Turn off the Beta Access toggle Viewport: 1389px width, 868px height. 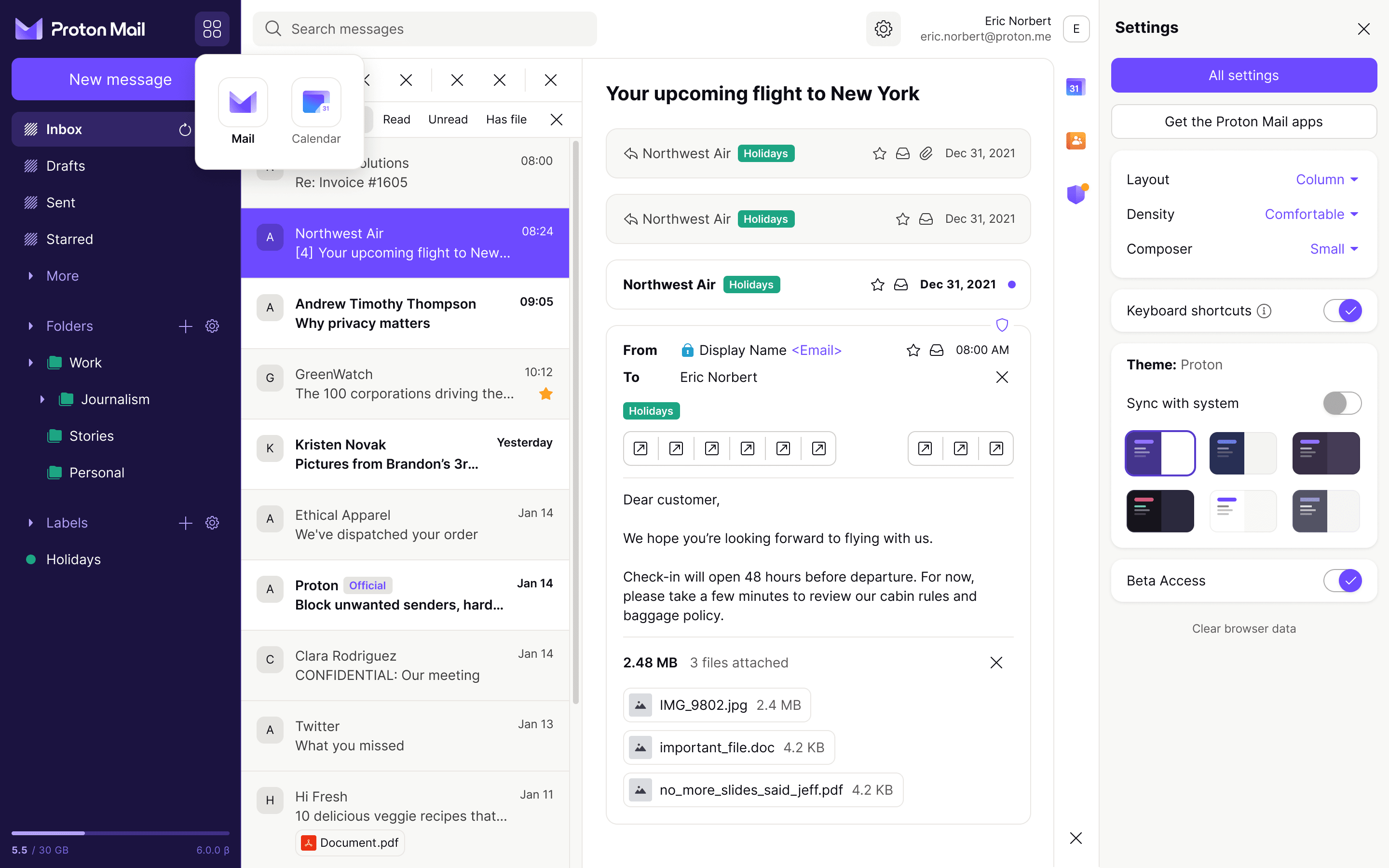1342,581
